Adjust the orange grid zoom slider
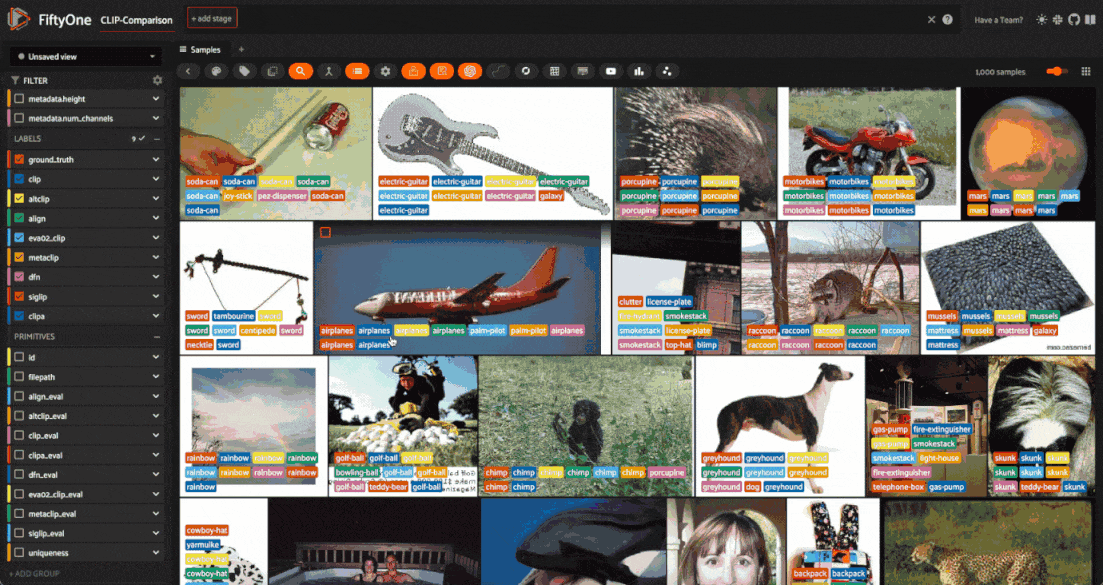This screenshot has height=585, width=1103. point(1057,72)
